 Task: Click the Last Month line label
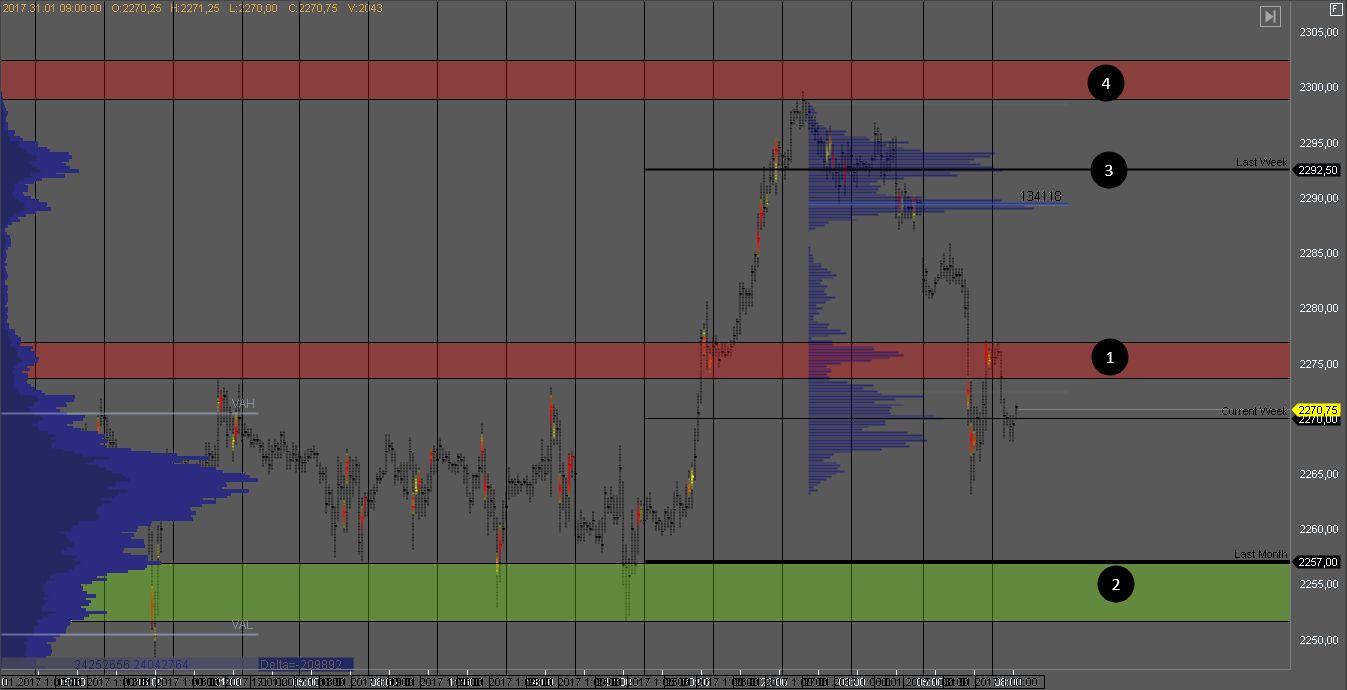pyautogui.click(x=1260, y=554)
